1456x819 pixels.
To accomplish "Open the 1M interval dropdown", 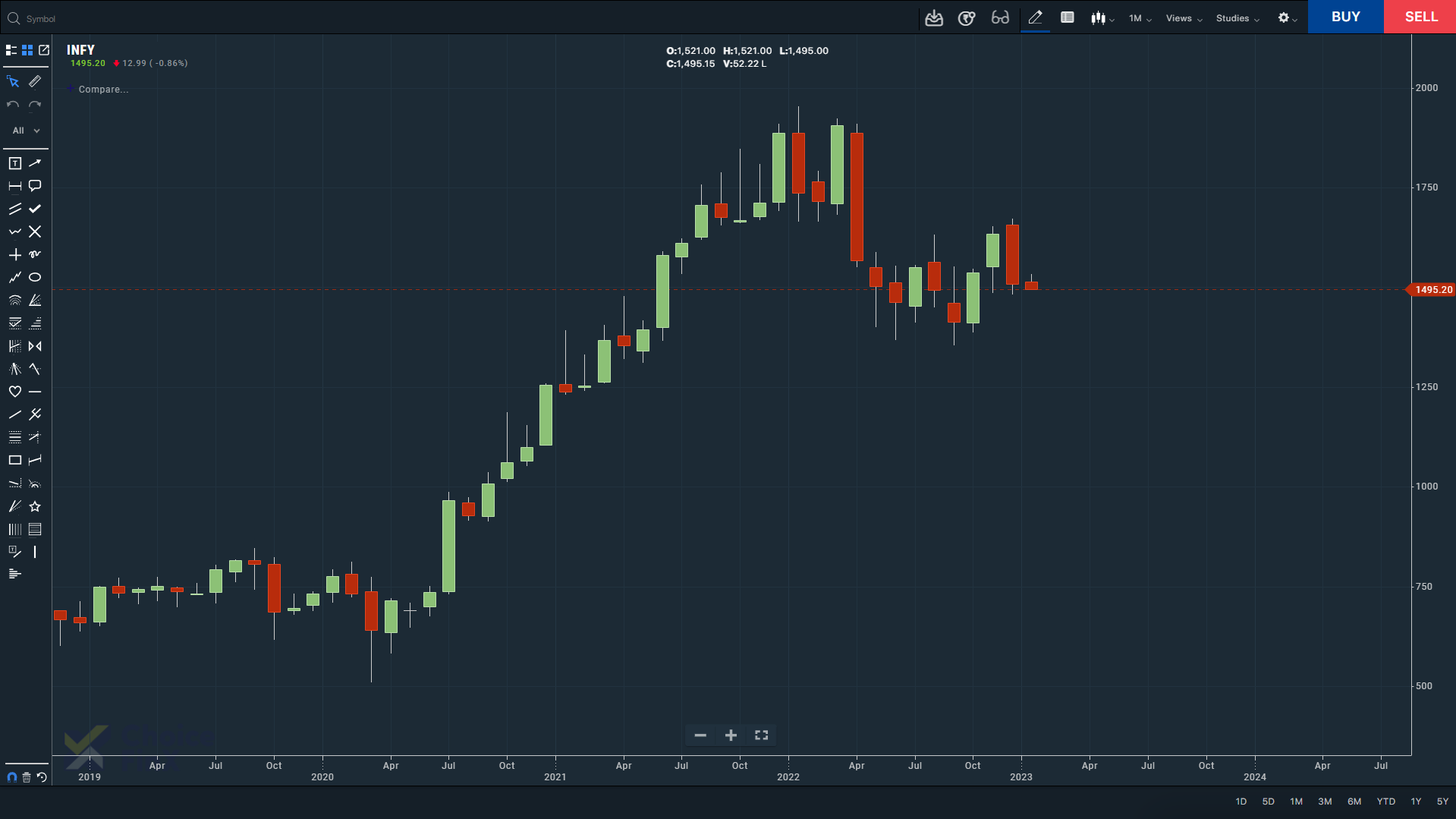I will (1140, 18).
